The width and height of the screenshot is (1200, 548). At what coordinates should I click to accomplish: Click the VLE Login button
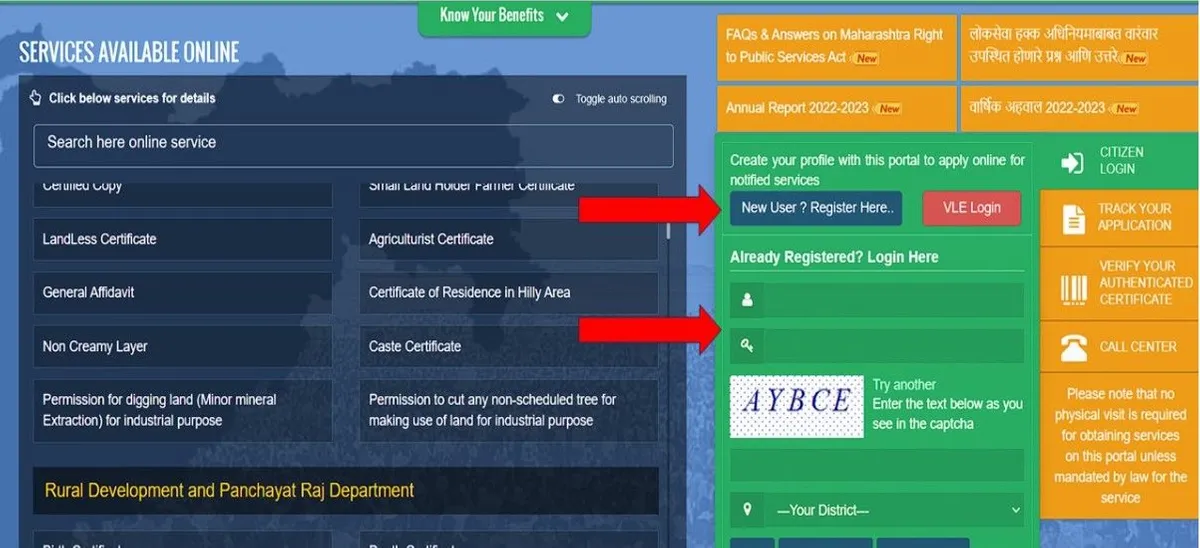pos(971,208)
